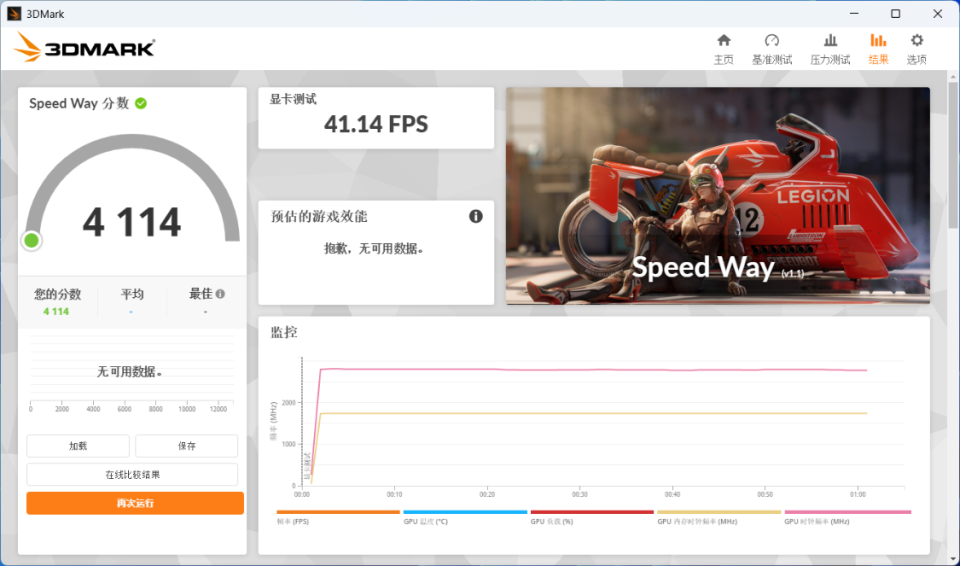Click the green score marker on gauge
Screen dimensions: 960x566
coord(31,241)
